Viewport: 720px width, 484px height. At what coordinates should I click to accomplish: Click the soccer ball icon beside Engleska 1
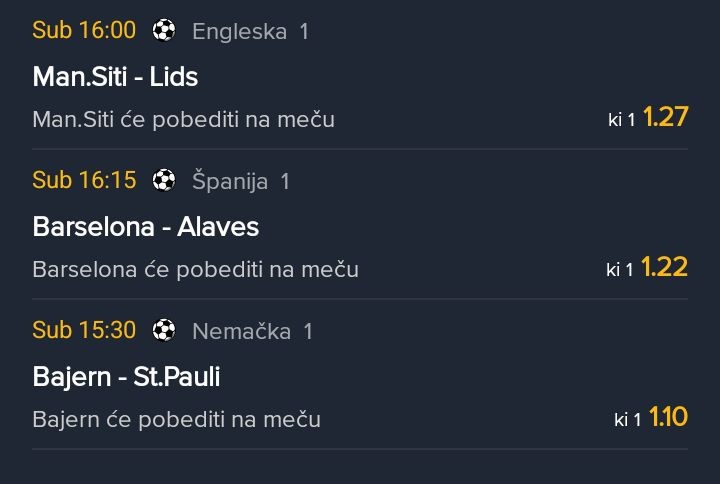pyautogui.click(x=164, y=31)
